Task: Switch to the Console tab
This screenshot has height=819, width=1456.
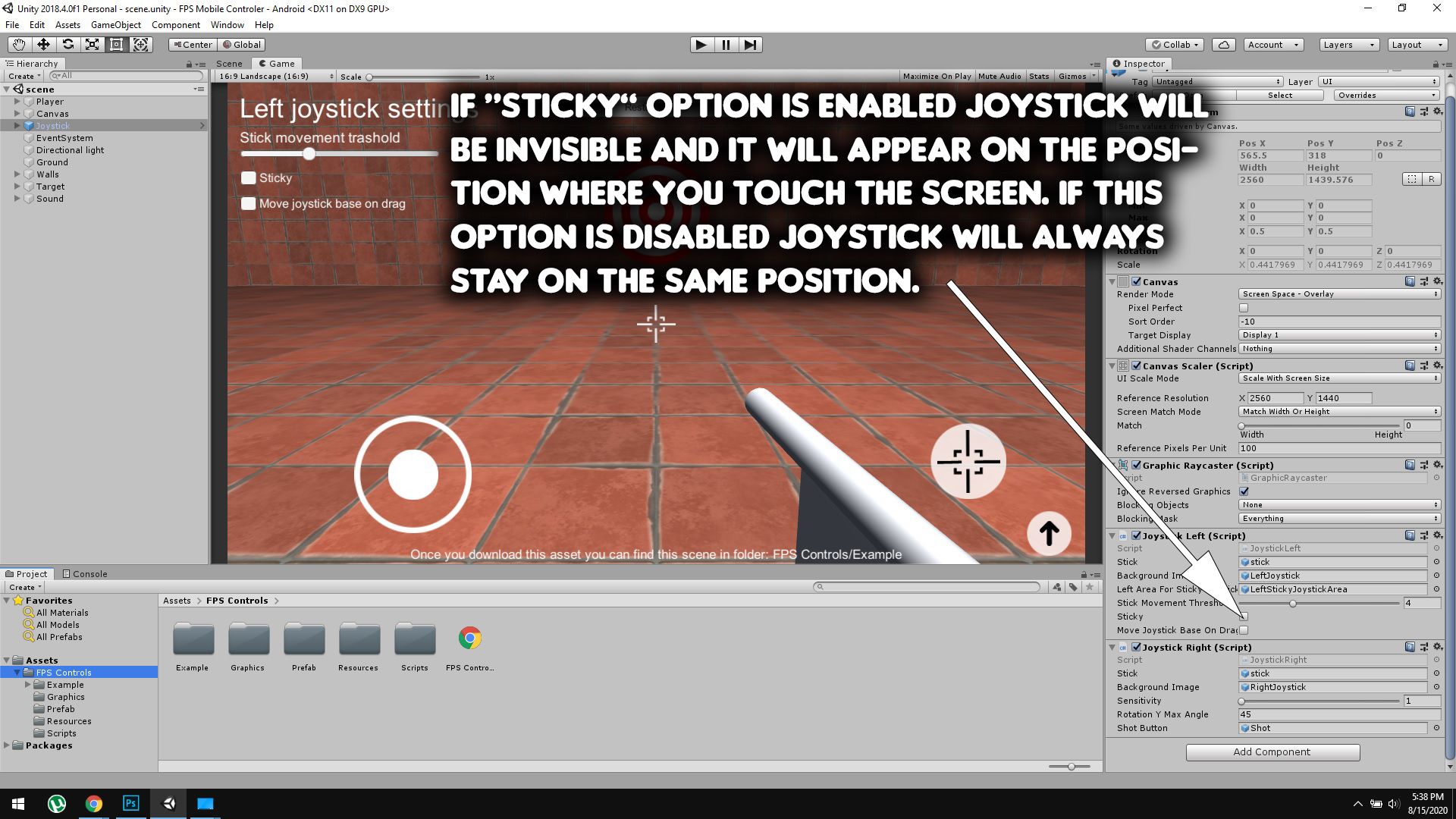Action: pyautogui.click(x=85, y=574)
